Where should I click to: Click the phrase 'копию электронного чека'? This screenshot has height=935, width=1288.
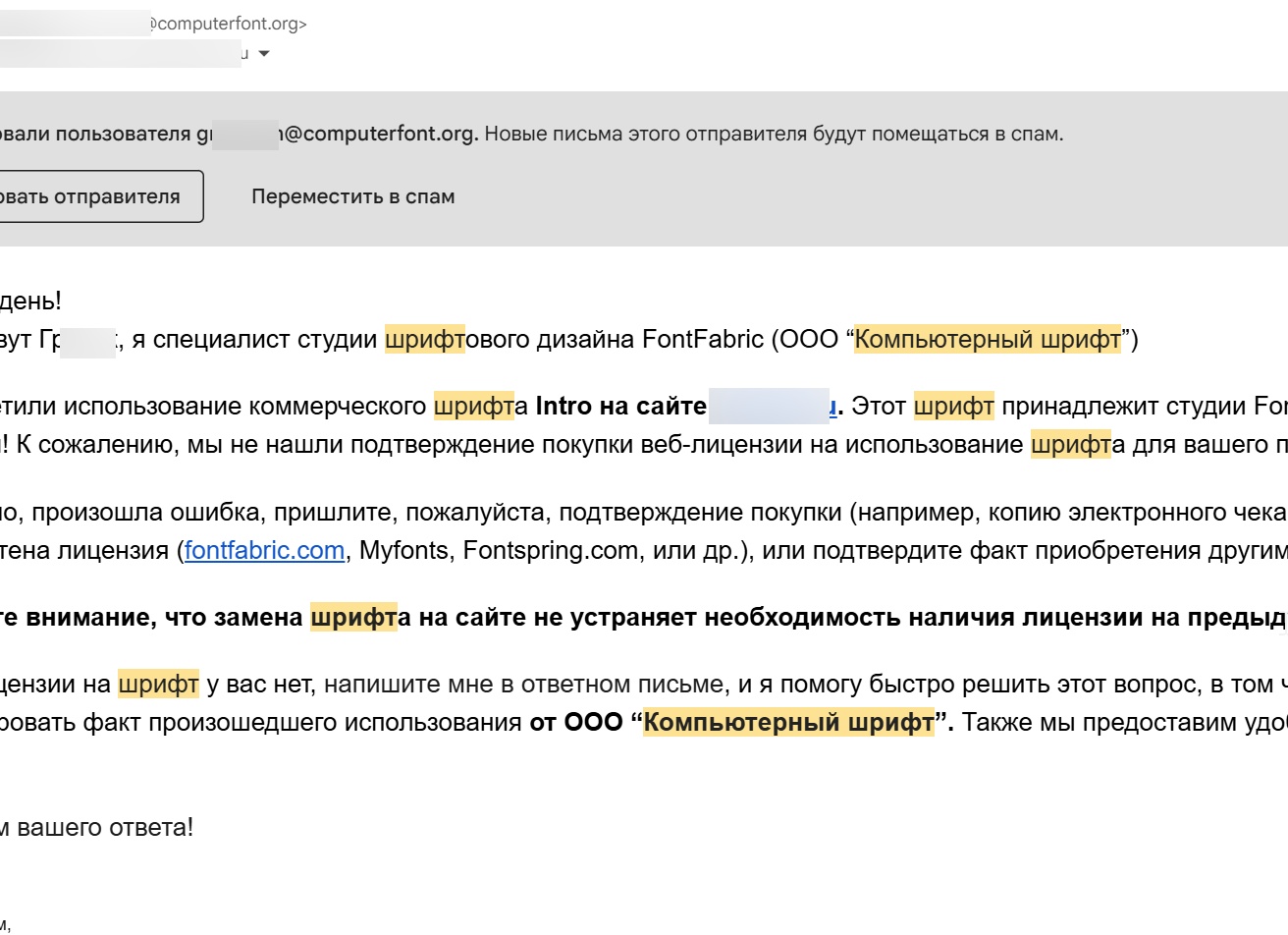click(x=1138, y=513)
